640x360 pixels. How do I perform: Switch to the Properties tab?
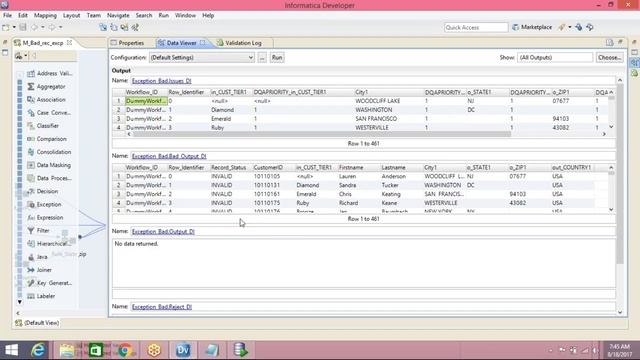pyautogui.click(x=127, y=43)
